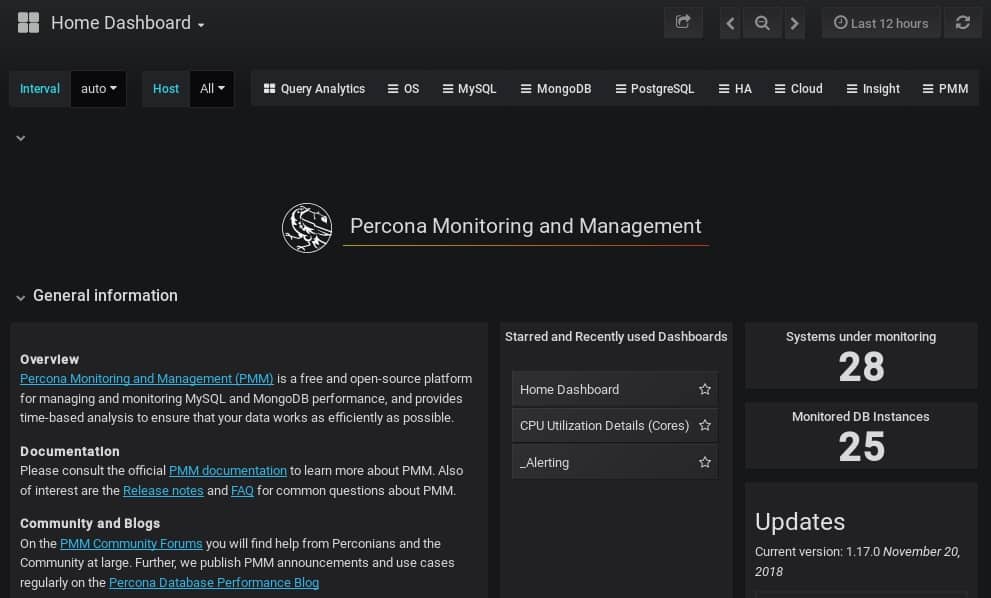
Task: Click the Monitored DB Instances value 25
Action: point(861,447)
